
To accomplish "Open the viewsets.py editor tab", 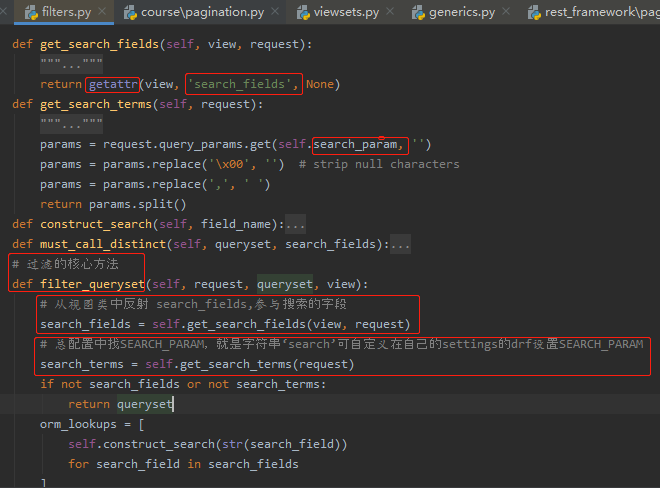I will (x=346, y=12).
